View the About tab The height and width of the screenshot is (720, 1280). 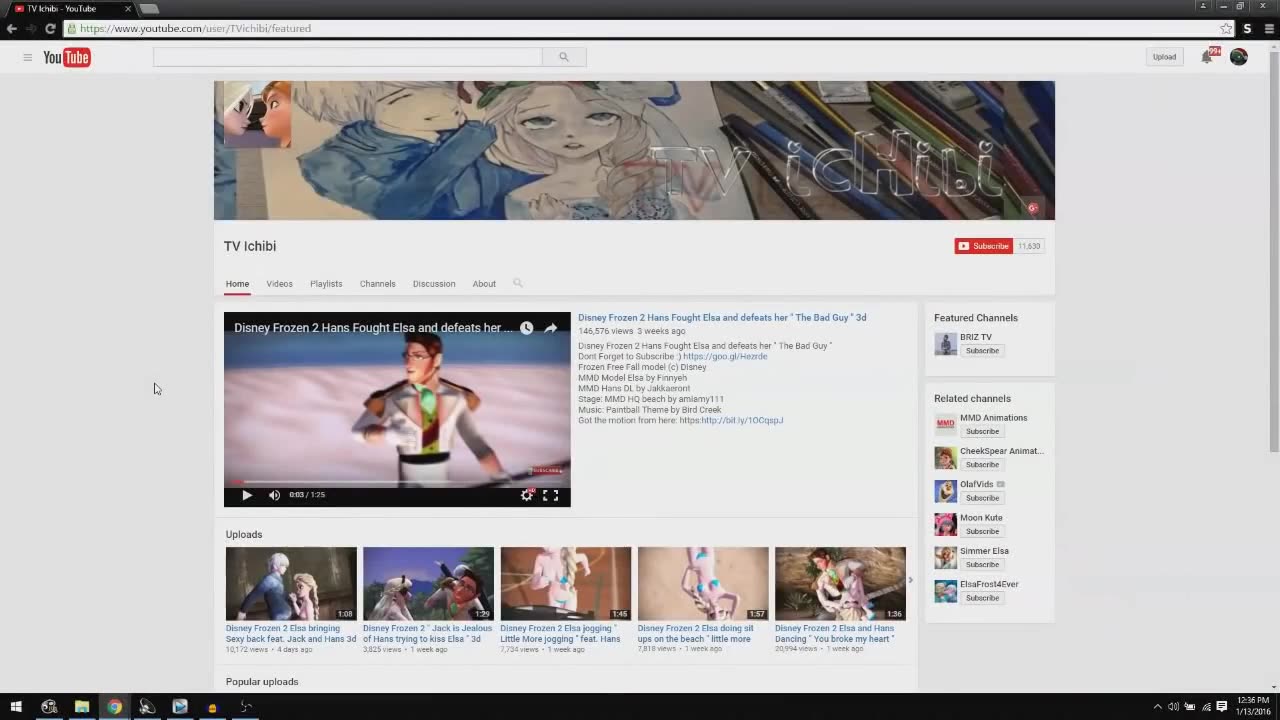484,284
